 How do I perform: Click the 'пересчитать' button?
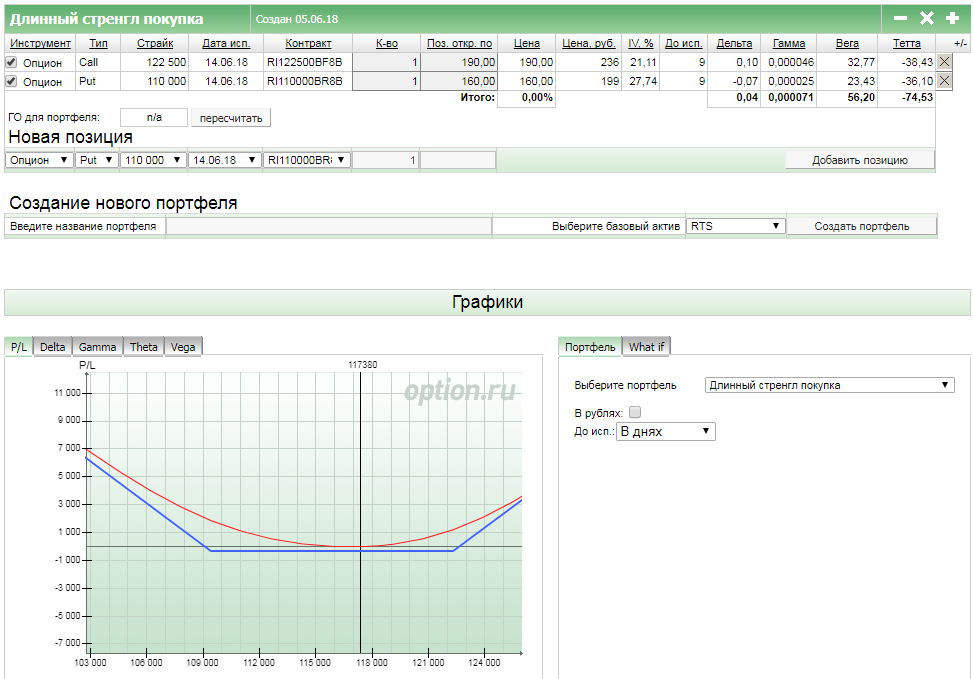tap(231, 118)
